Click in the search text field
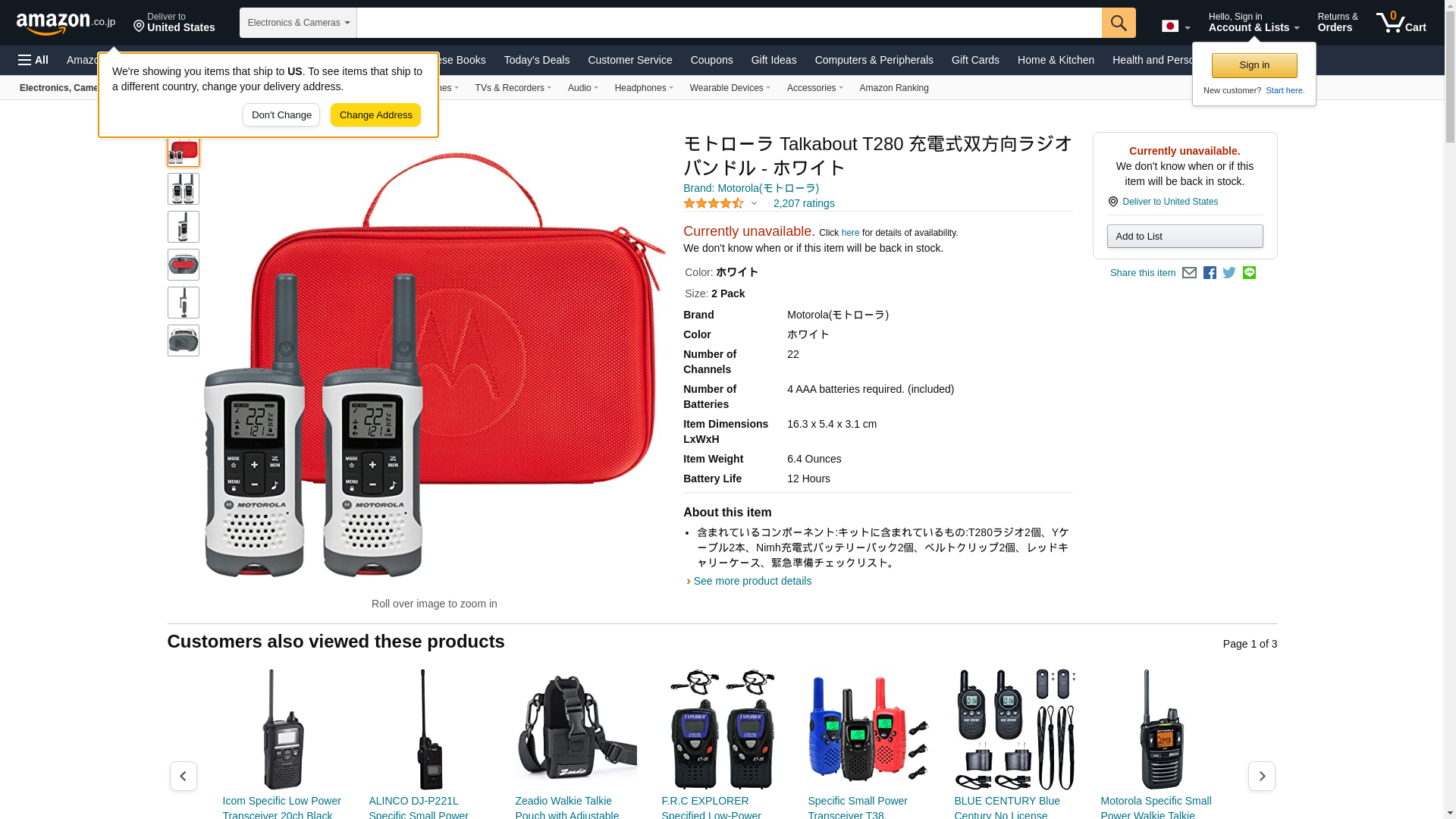 pyautogui.click(x=729, y=23)
